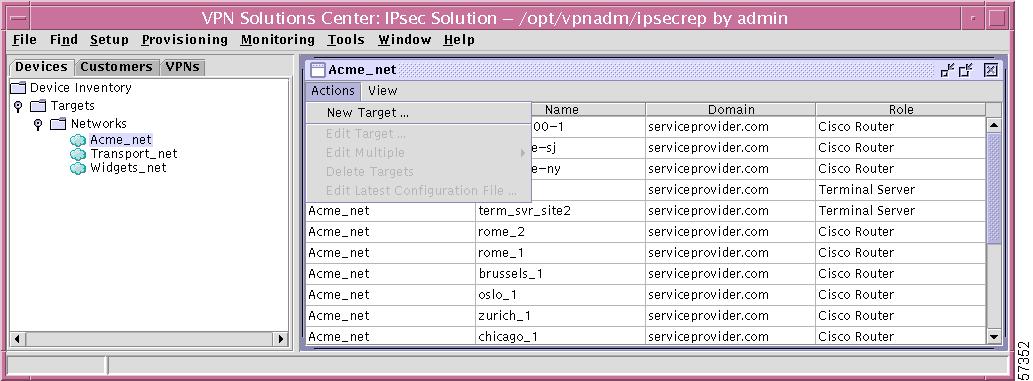
Task: Sort by the Domain column header
Action: click(731, 109)
